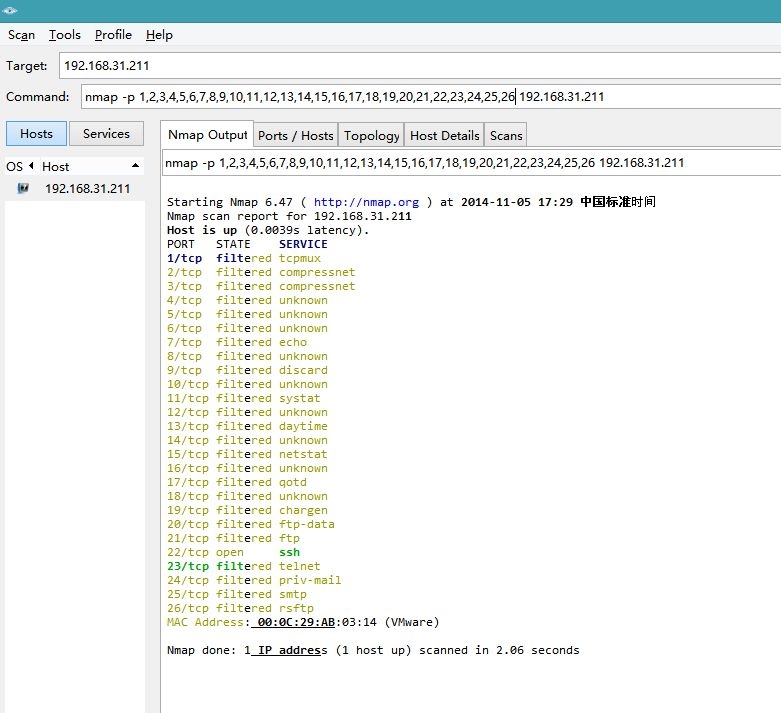781x713 pixels.
Task: Click the 'PORT STATE SERVICE' header line
Action: click(x=248, y=244)
